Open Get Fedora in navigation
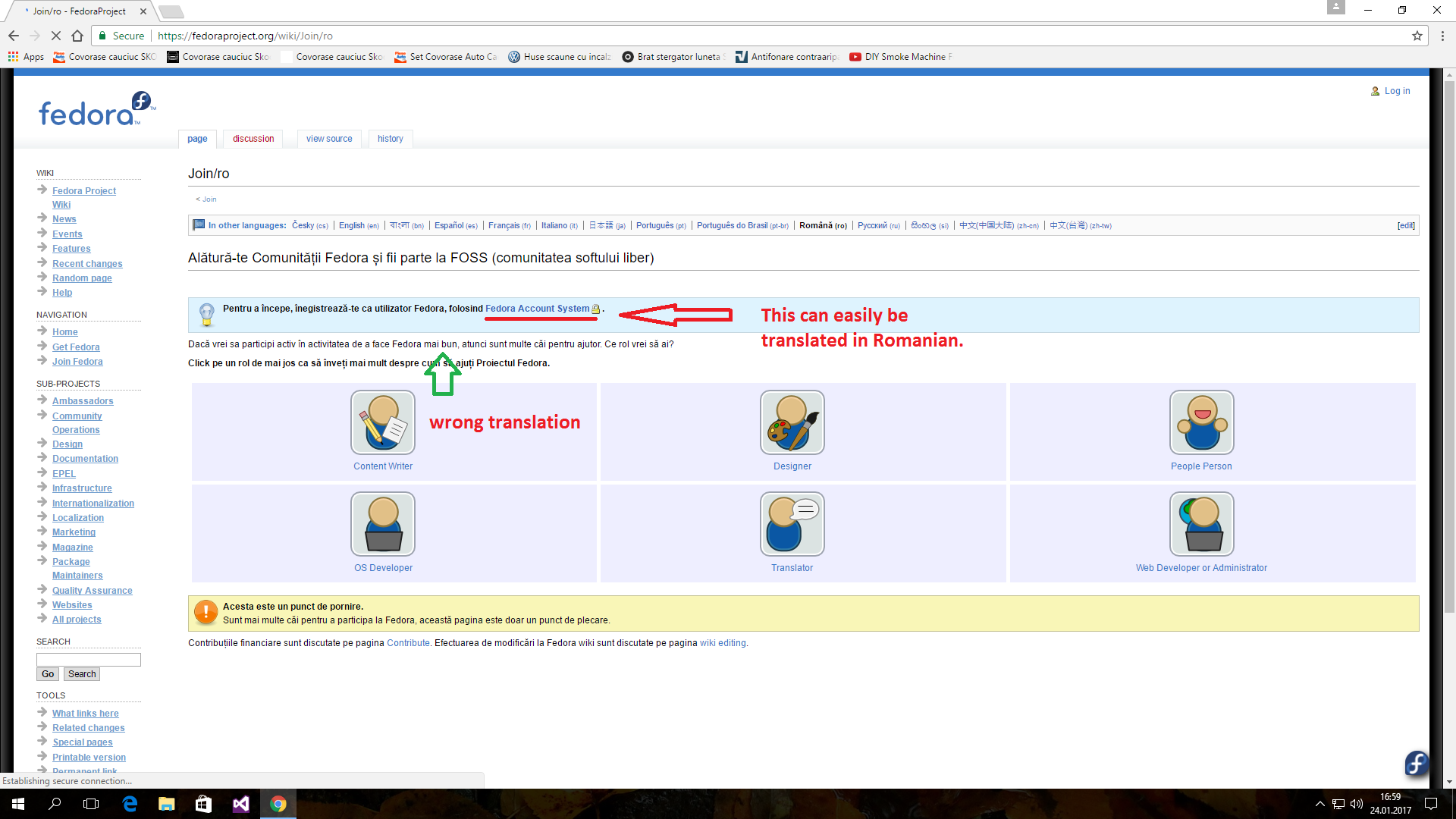Image resolution: width=1456 pixels, height=819 pixels. [x=76, y=347]
